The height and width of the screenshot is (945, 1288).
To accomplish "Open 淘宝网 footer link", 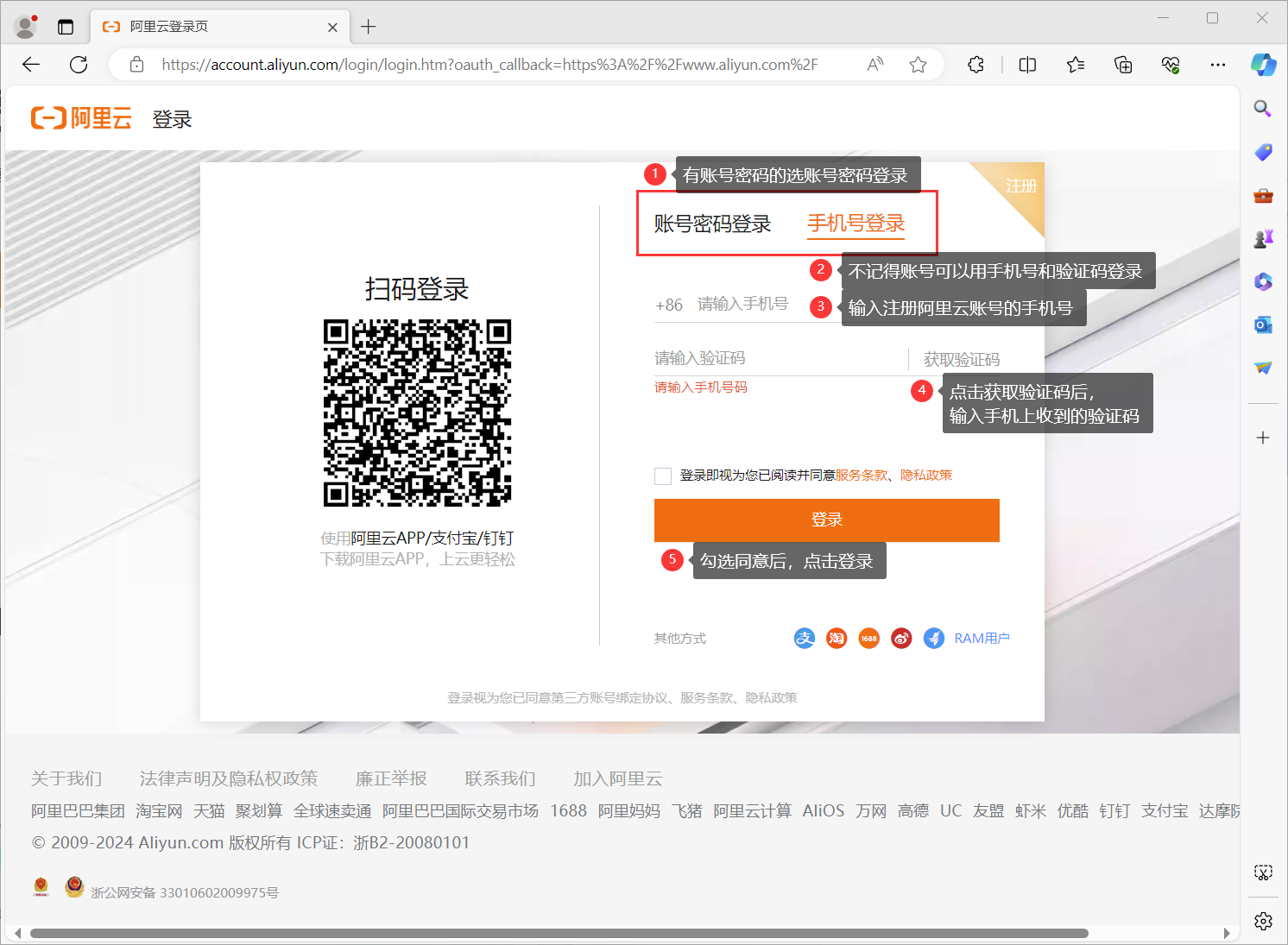I will tap(159, 811).
